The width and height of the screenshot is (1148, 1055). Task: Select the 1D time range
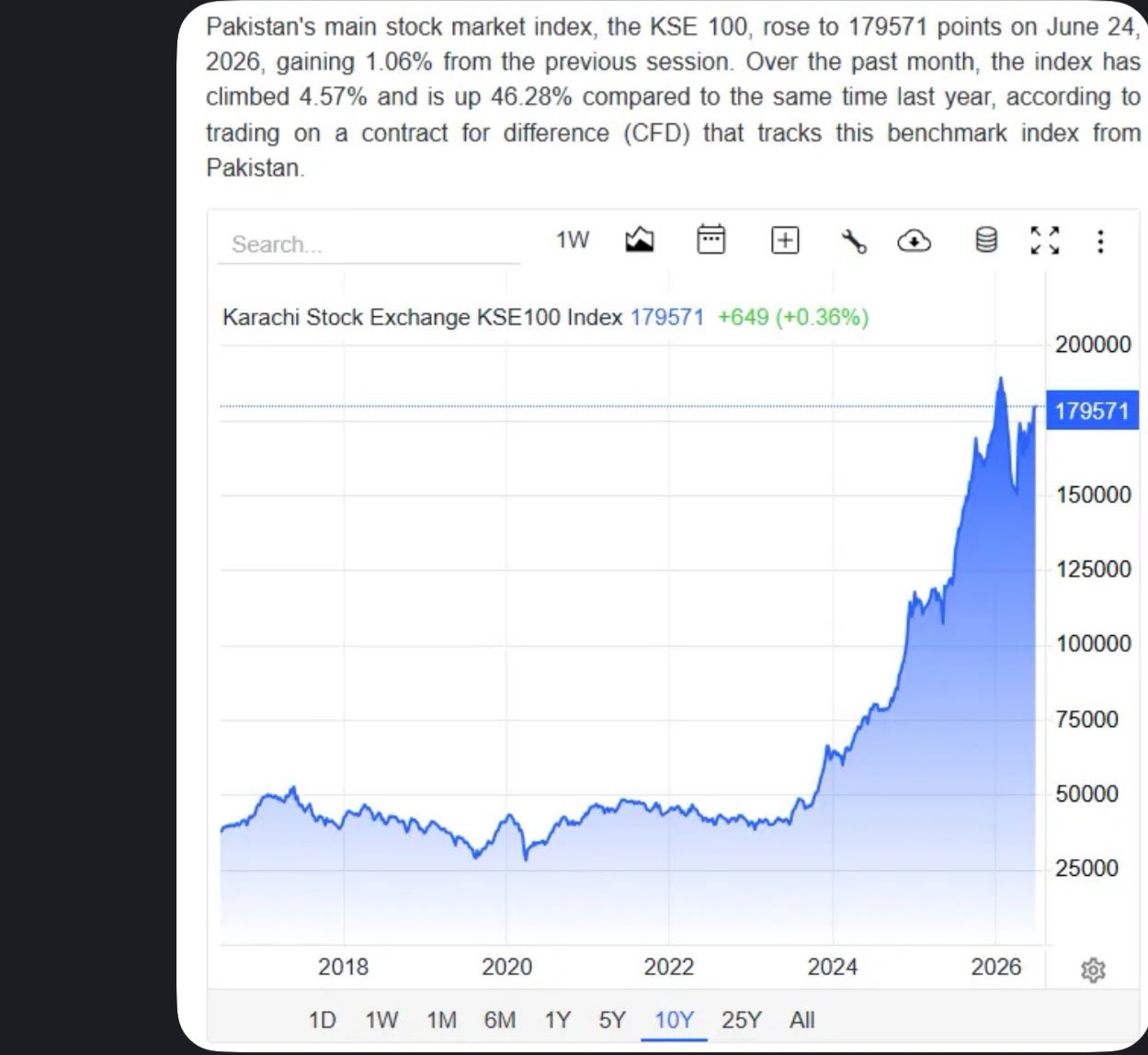point(322,1020)
